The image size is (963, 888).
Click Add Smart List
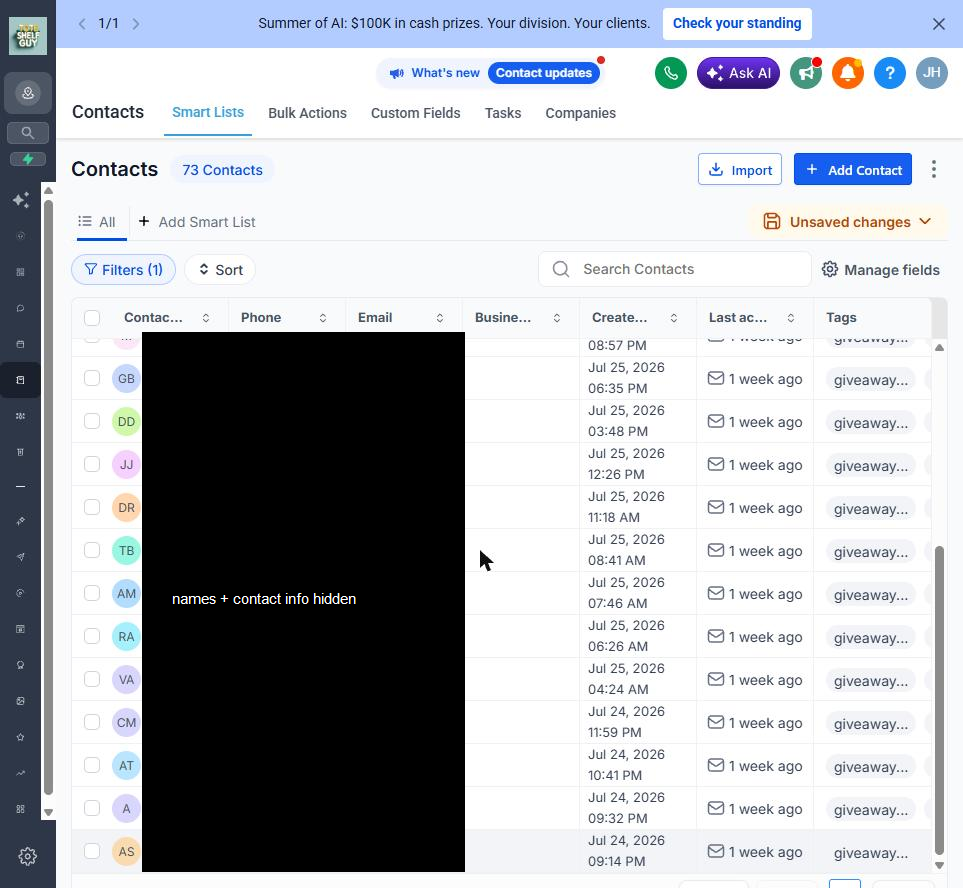pos(197,222)
